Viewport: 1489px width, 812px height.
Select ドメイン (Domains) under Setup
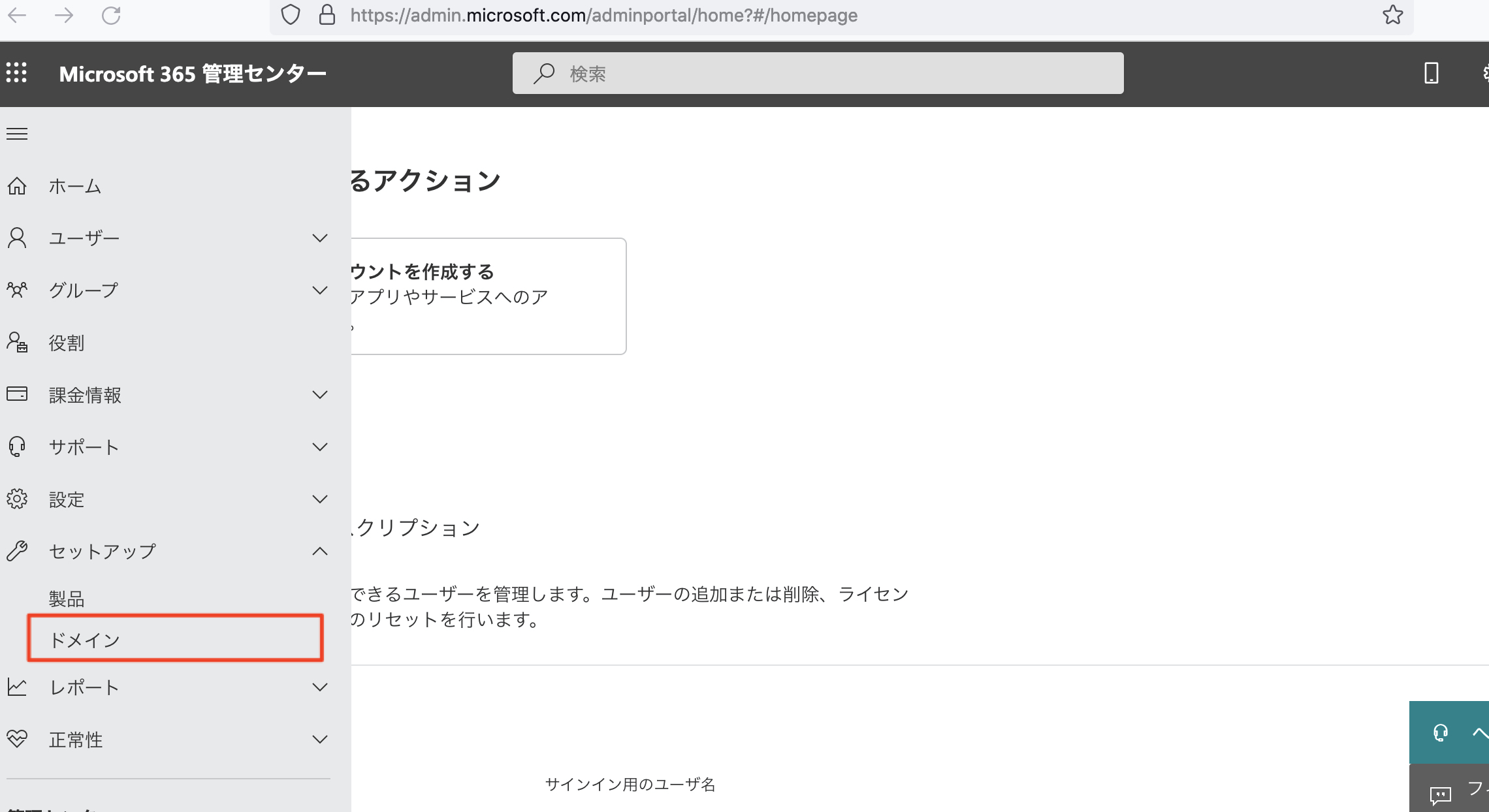point(85,640)
